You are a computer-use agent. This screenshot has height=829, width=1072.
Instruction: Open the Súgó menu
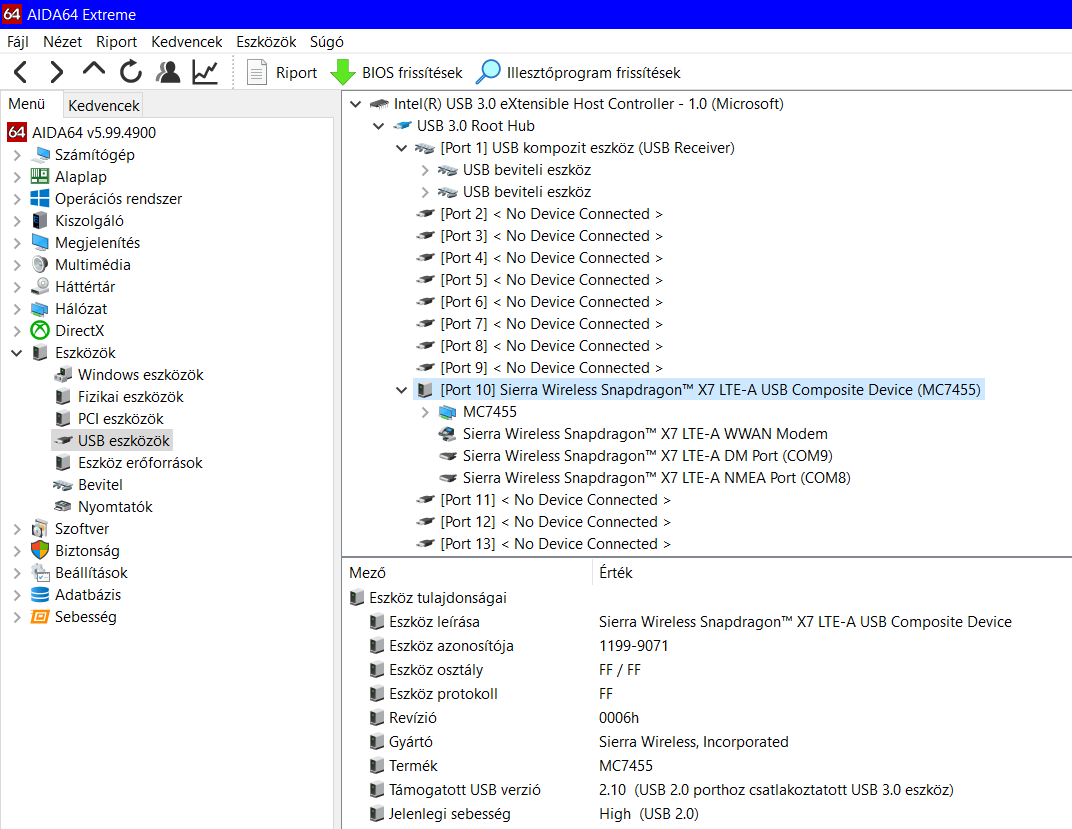point(326,42)
